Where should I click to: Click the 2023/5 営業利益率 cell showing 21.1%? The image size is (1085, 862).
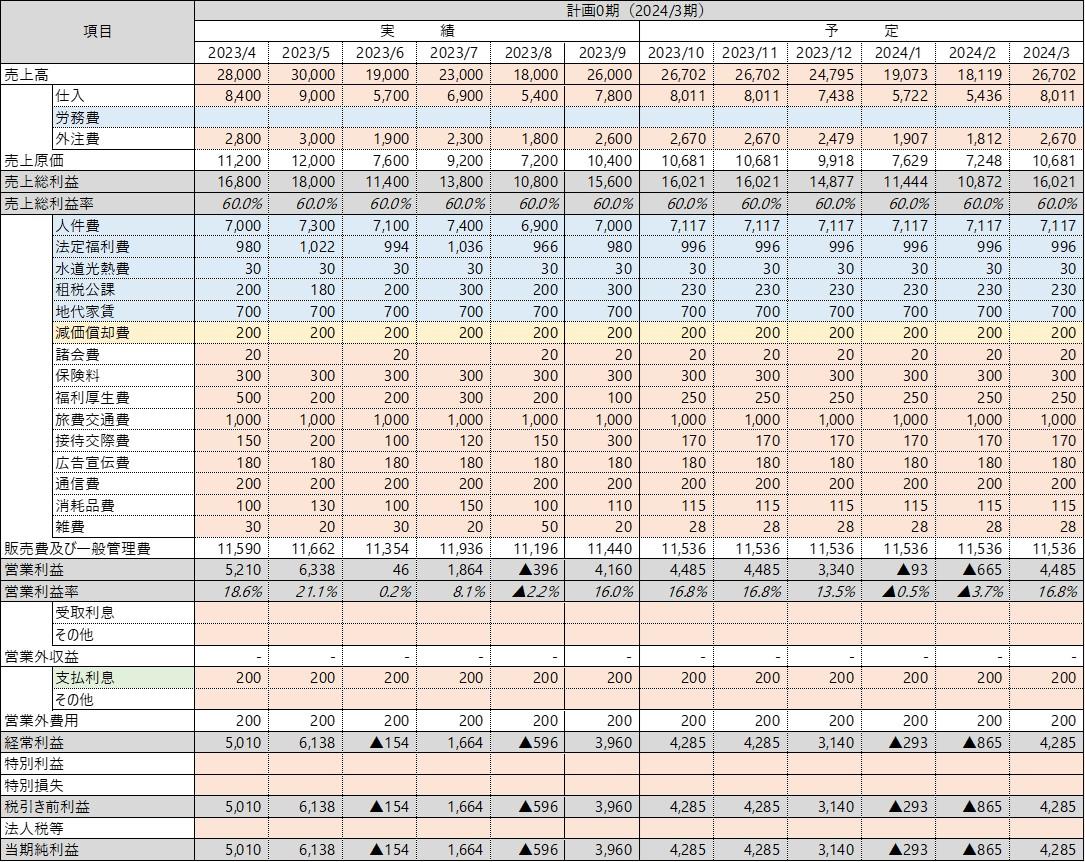pos(306,591)
